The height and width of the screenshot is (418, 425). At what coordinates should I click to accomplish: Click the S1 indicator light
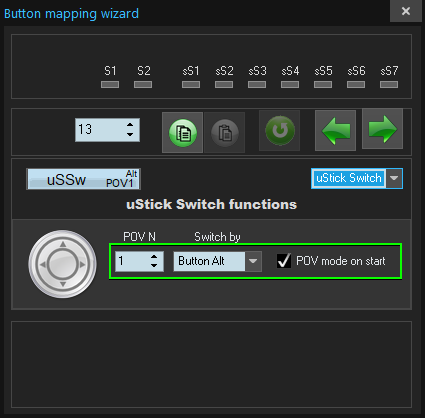point(110,85)
